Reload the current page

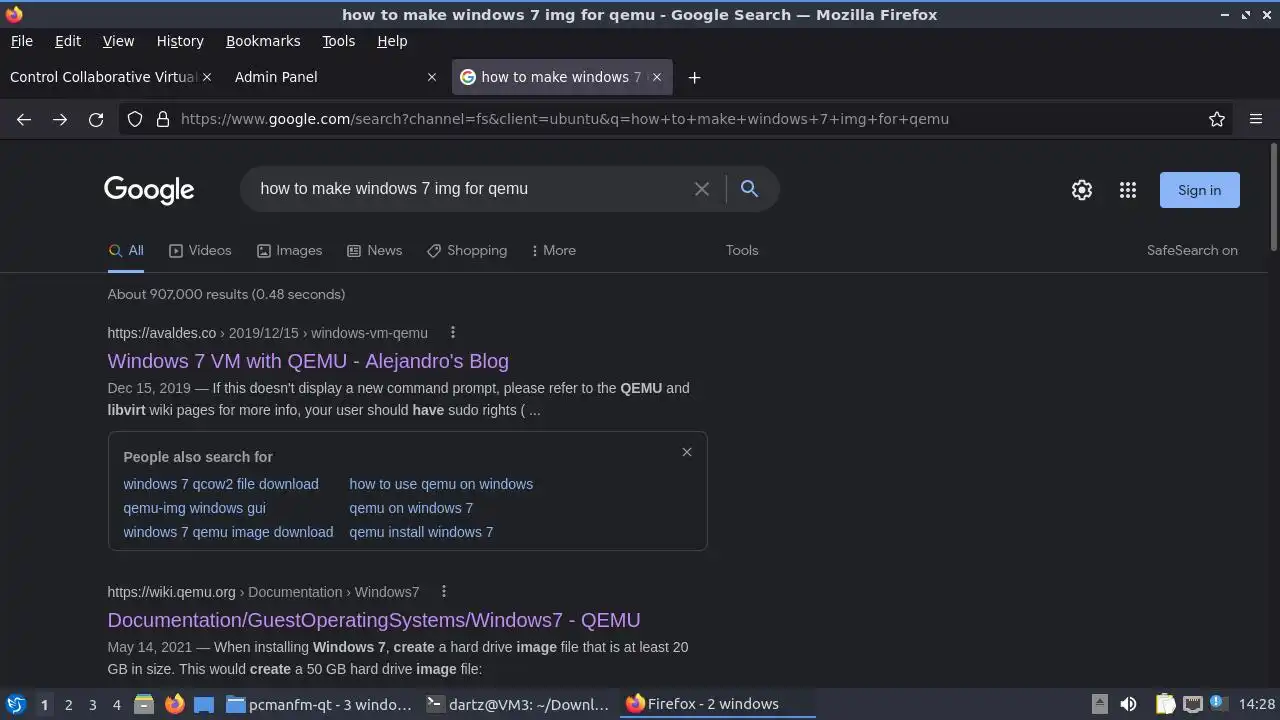coord(96,119)
